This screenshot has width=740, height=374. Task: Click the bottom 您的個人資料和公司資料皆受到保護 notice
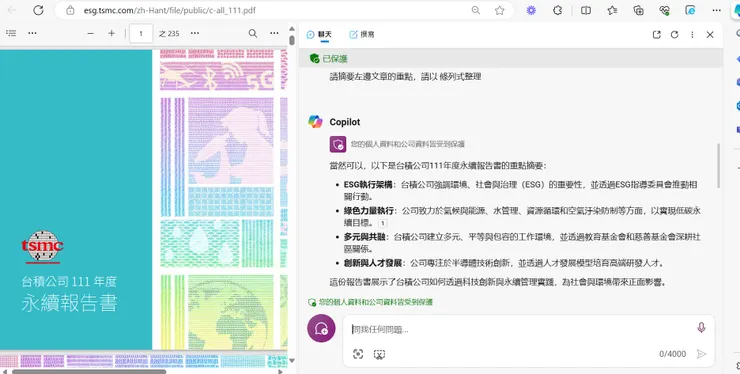click(x=370, y=302)
